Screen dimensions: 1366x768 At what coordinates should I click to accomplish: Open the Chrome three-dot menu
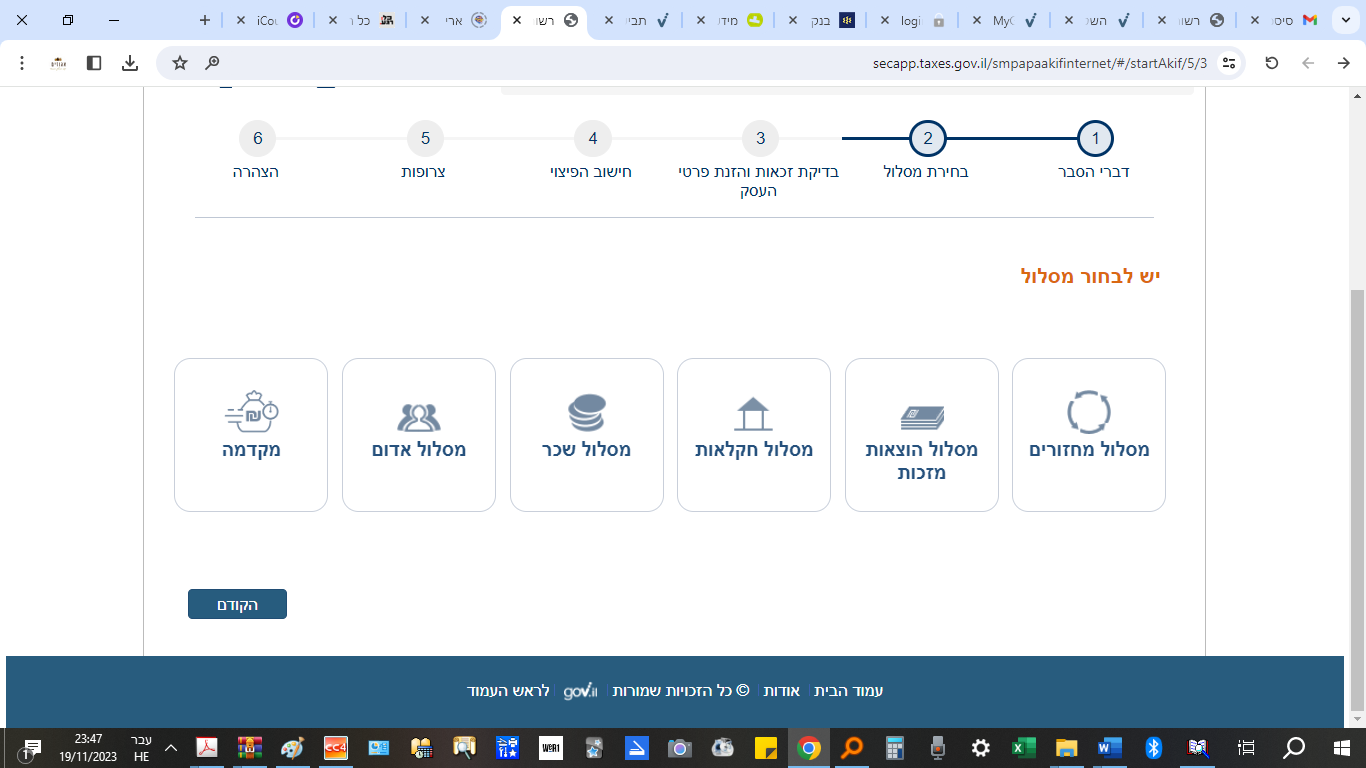click(22, 63)
